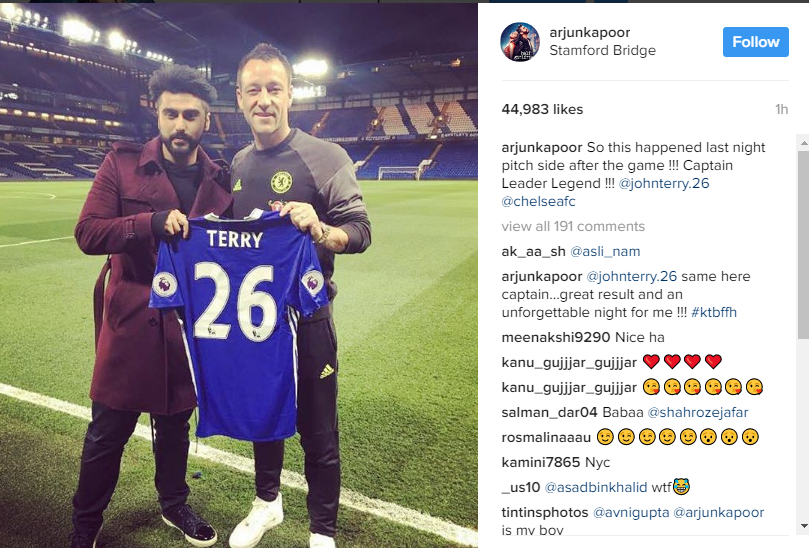This screenshot has height=548, width=809.
Task: Open the @avnigupta mention
Action: 631,512
